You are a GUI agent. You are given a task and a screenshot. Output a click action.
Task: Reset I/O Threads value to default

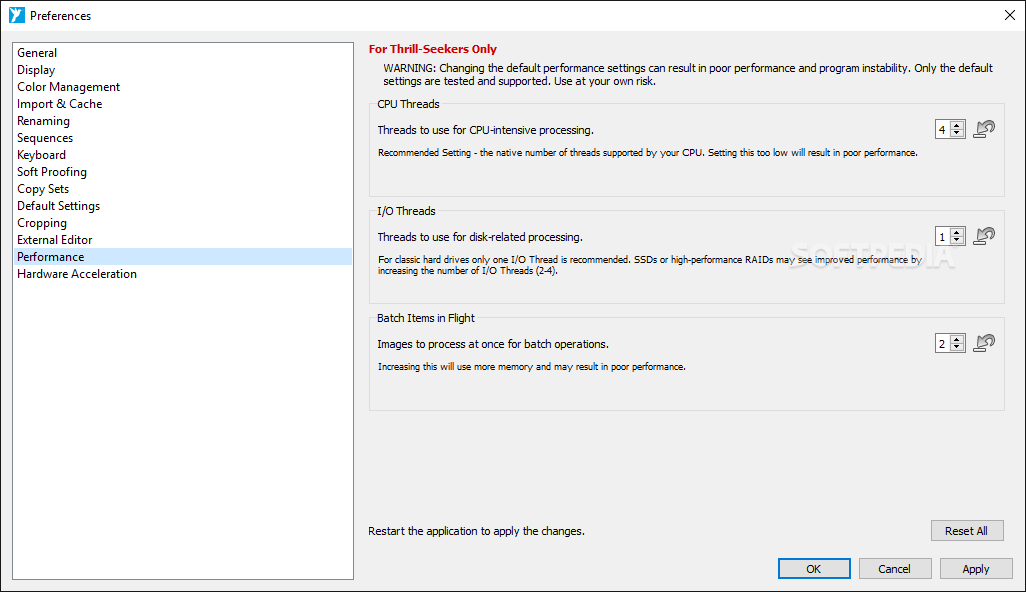(984, 236)
